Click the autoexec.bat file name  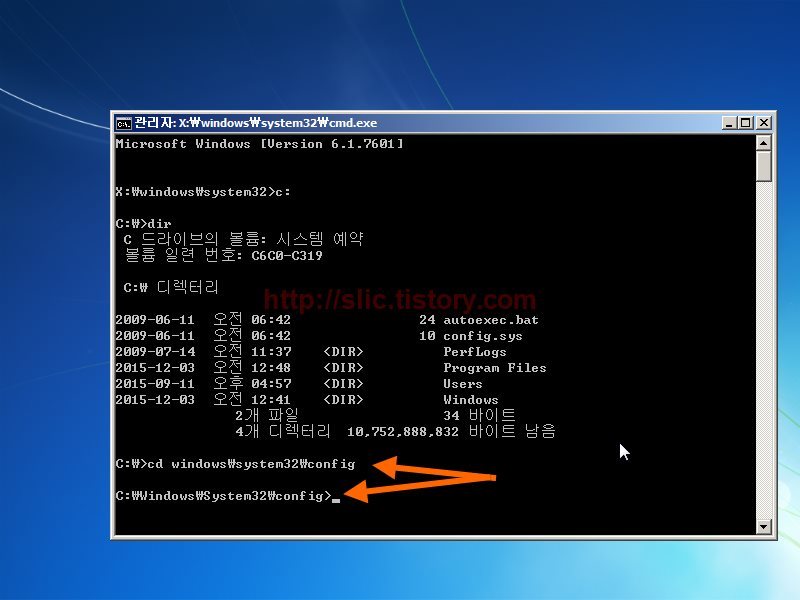tap(491, 320)
